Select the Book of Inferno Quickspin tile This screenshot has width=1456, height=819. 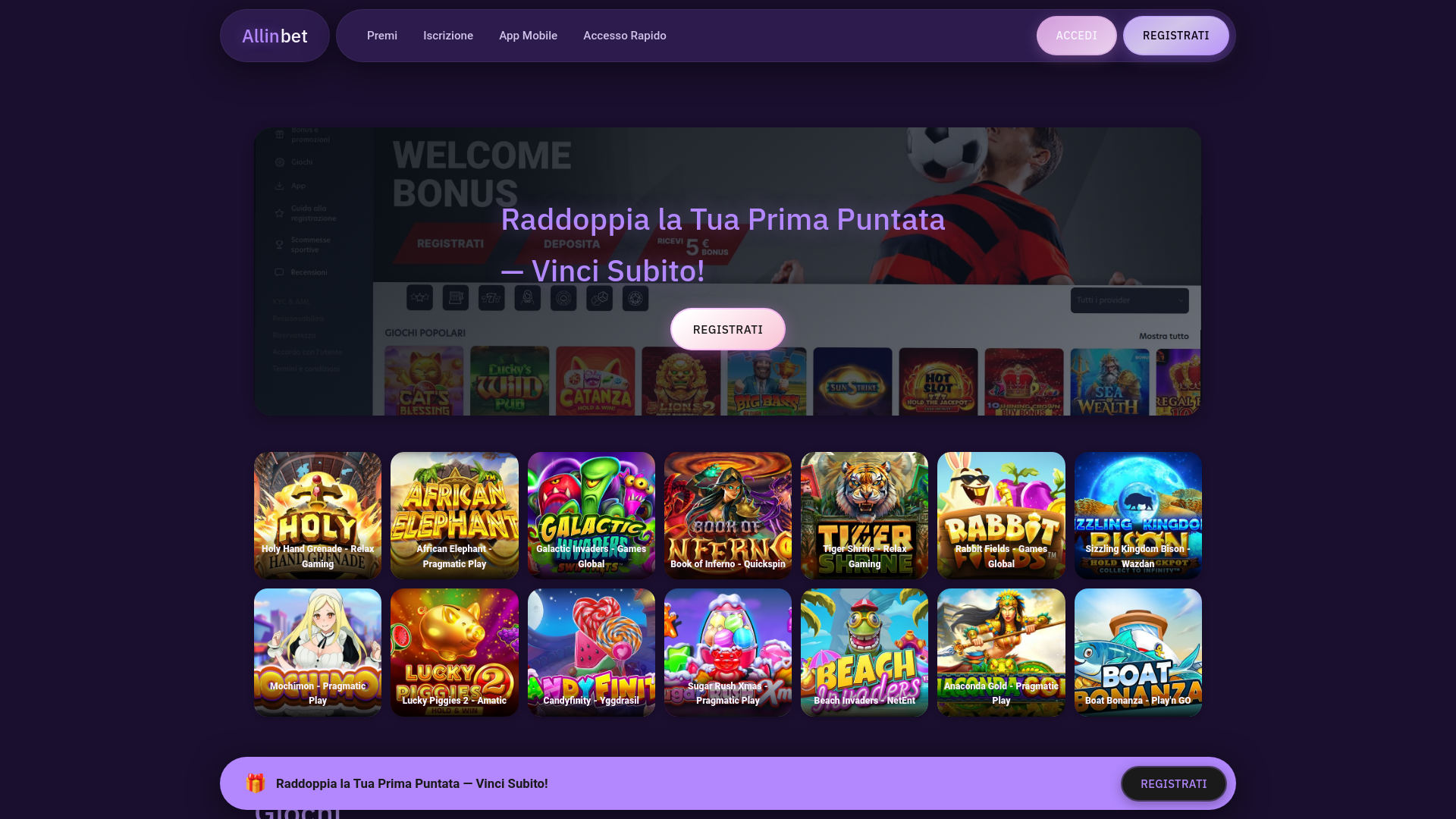tap(728, 516)
